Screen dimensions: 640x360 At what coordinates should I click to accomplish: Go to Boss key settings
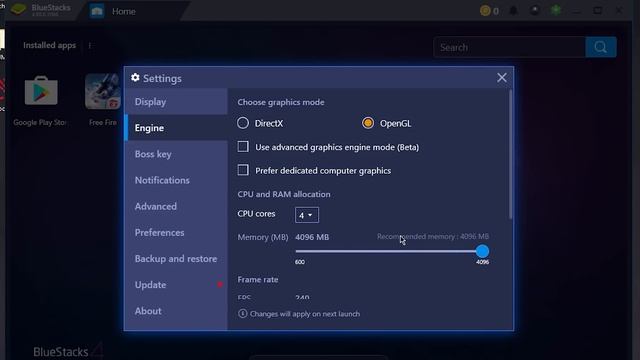click(176, 154)
